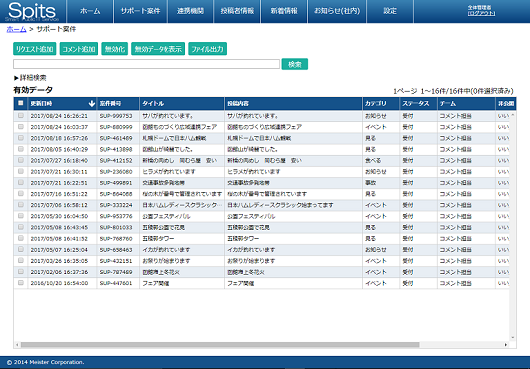Click the Spits logo
The image size is (530, 369).
coord(32,11)
